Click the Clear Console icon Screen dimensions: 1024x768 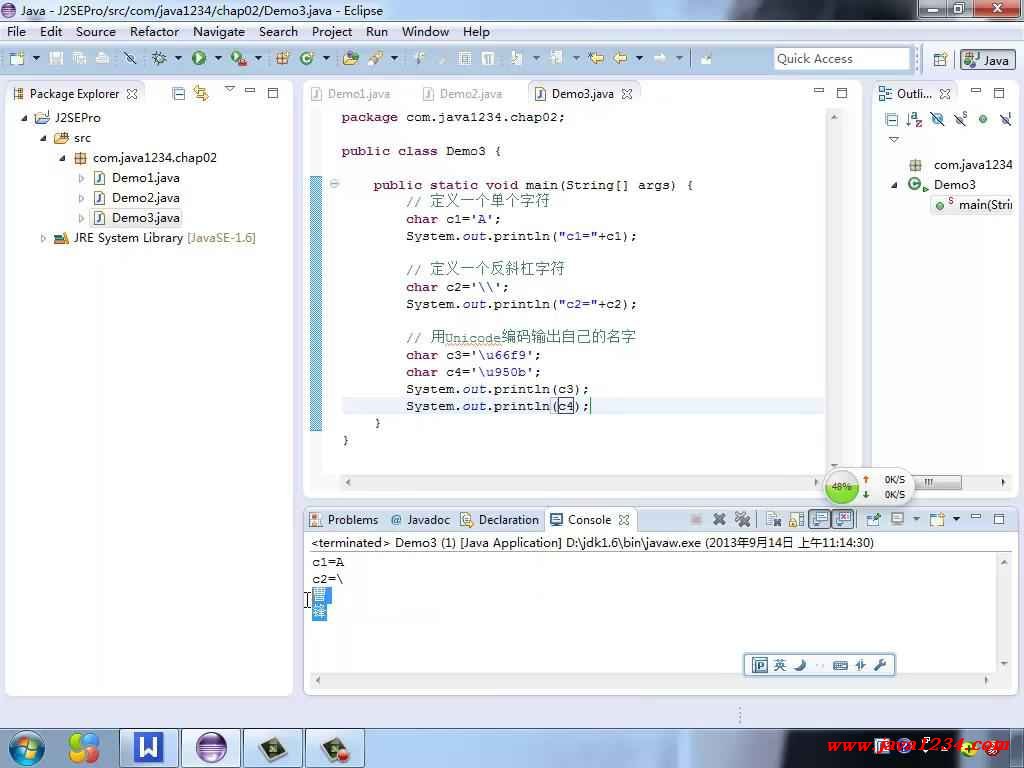pyautogui.click(x=774, y=520)
